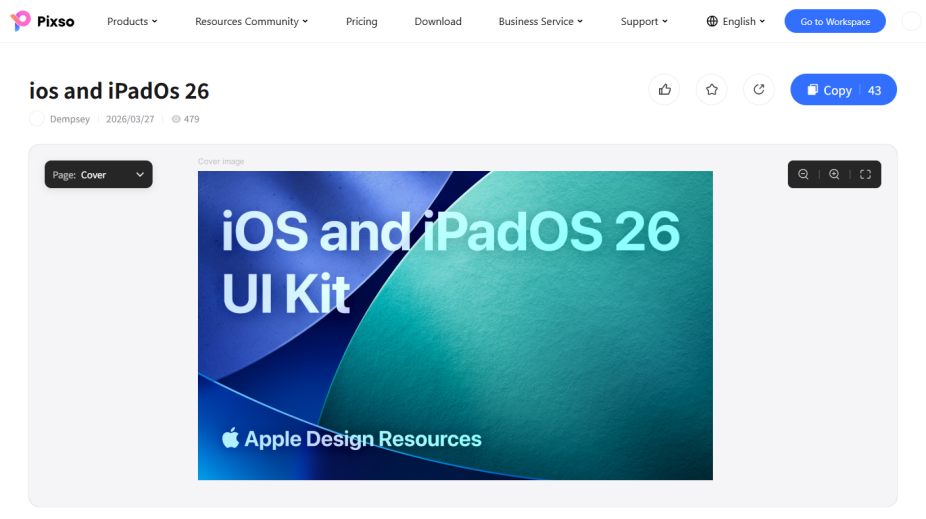This screenshot has height=519, width=926.
Task: Open the Download page
Action: coord(438,21)
